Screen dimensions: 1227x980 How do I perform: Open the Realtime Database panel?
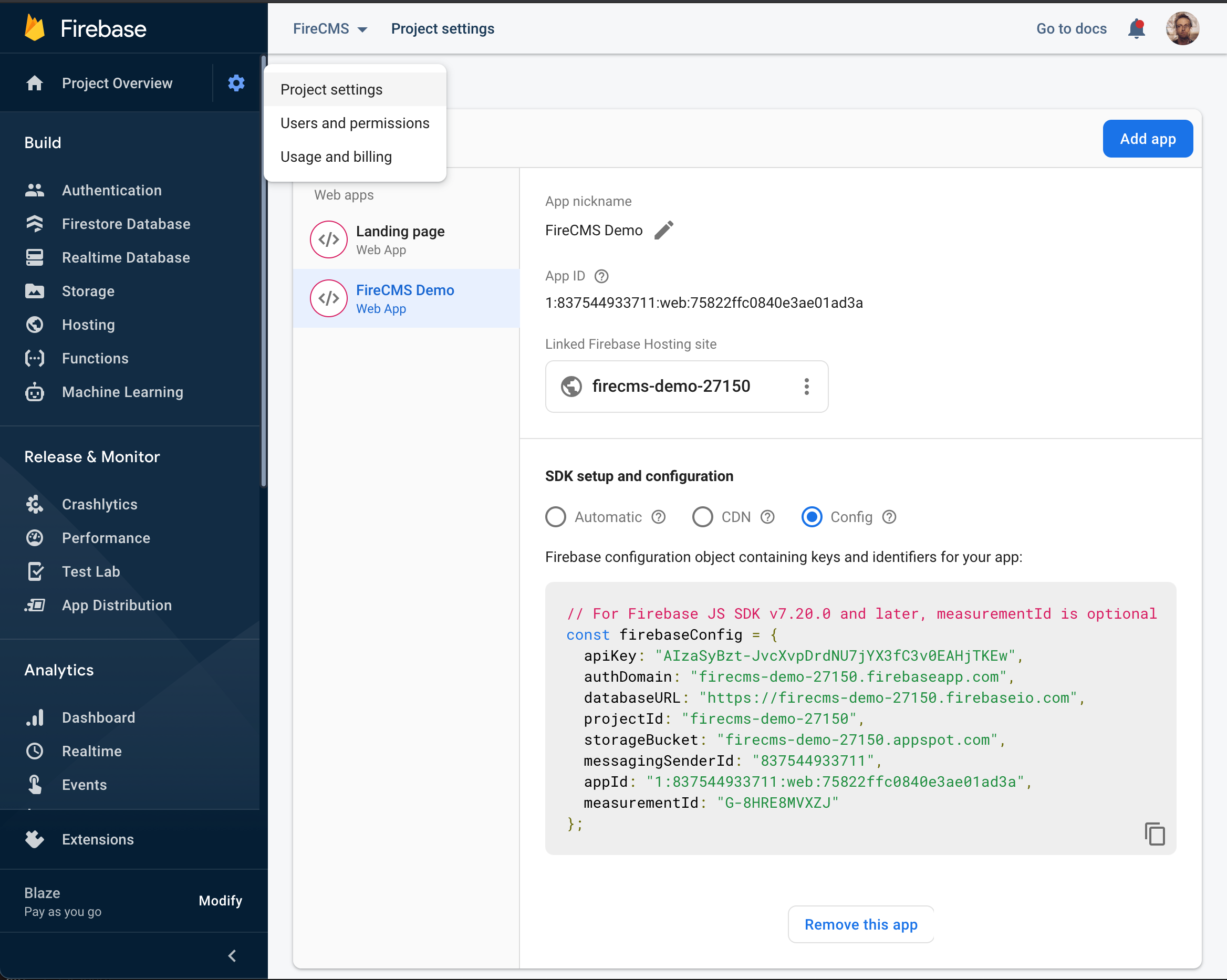tap(126, 257)
